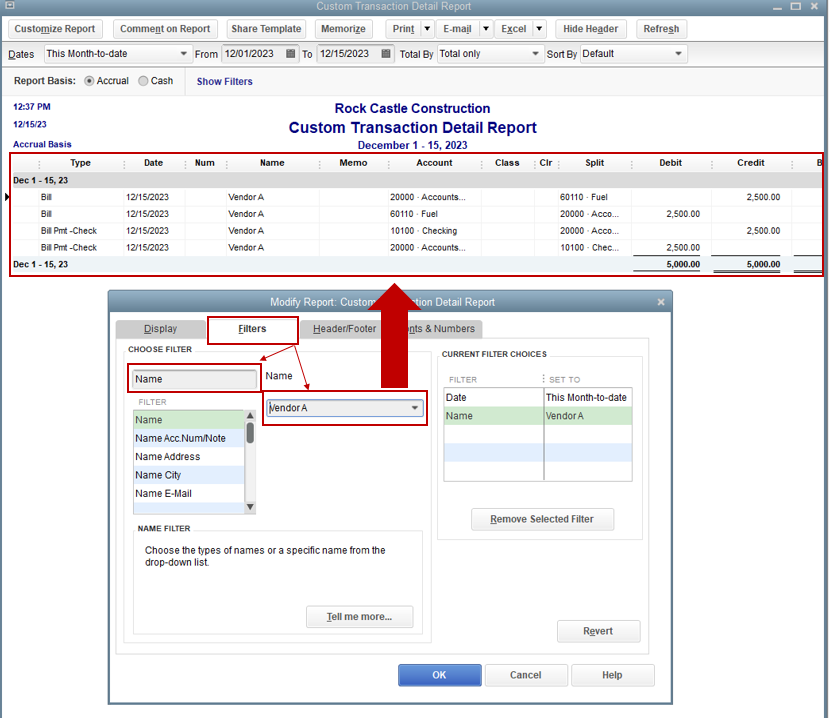Open the From date calendar picker

(x=290, y=54)
